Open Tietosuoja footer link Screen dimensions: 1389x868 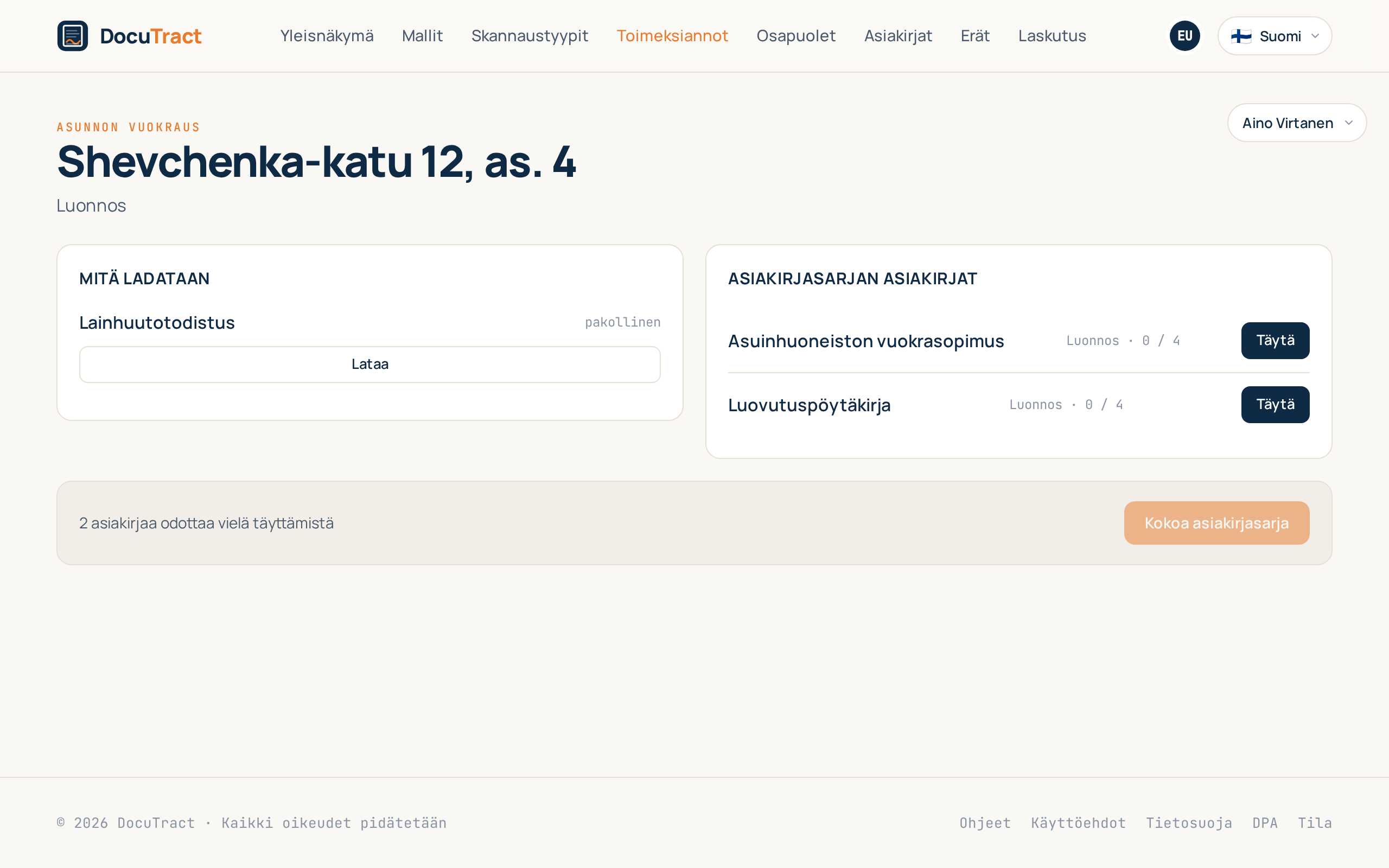click(1189, 822)
